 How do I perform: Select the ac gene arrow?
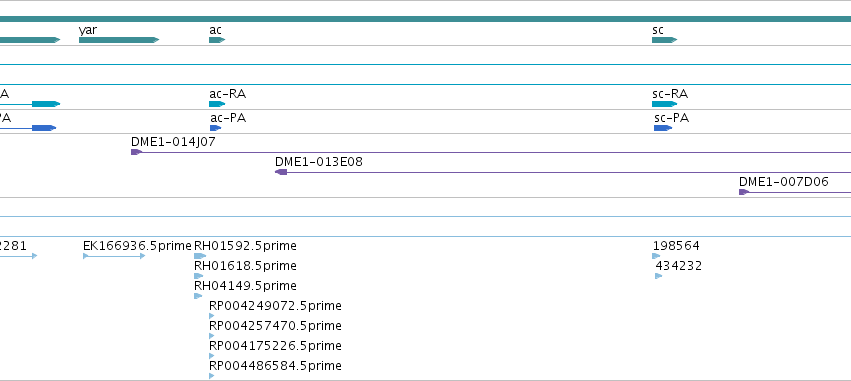[x=217, y=40]
